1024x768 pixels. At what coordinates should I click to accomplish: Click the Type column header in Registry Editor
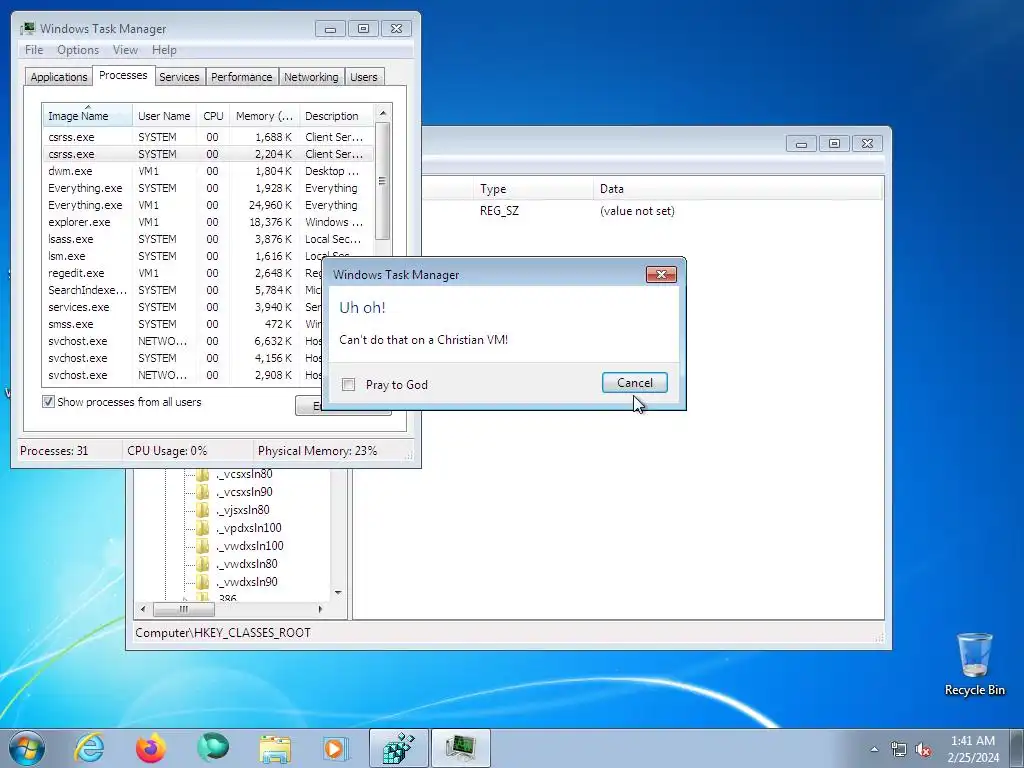coord(533,189)
